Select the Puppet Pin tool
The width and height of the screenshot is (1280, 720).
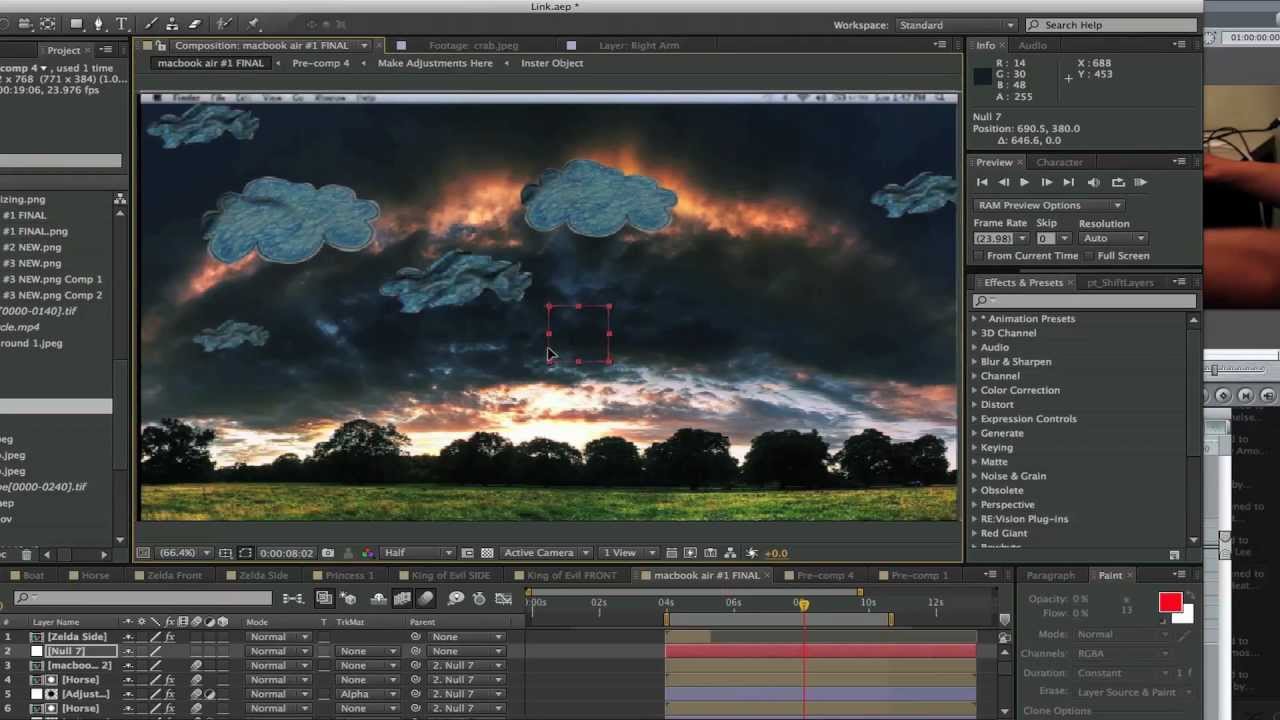254,23
